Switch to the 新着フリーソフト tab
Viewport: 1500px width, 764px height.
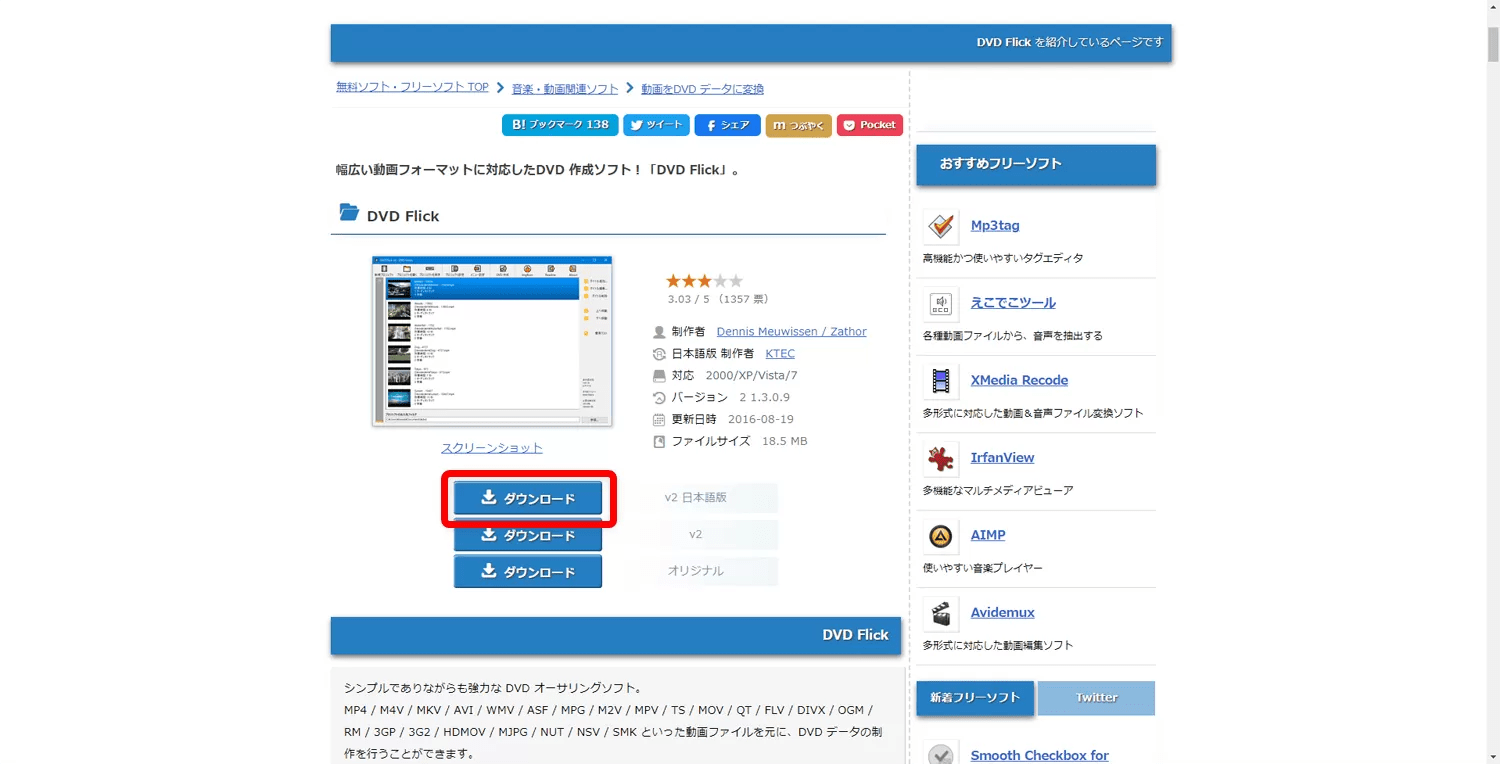tap(975, 698)
